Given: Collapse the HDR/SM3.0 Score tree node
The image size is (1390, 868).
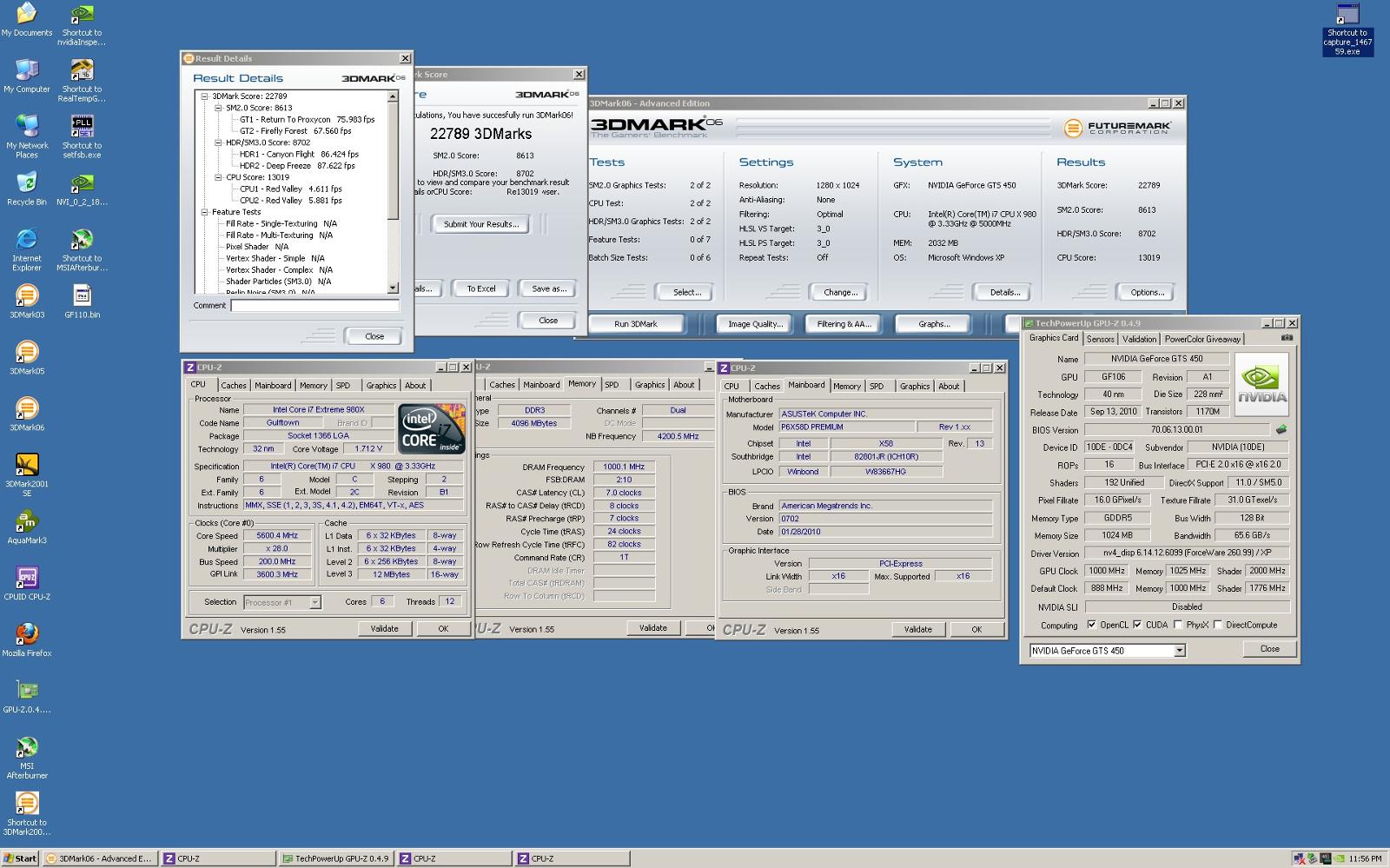Looking at the screenshot, I should pyautogui.click(x=218, y=142).
